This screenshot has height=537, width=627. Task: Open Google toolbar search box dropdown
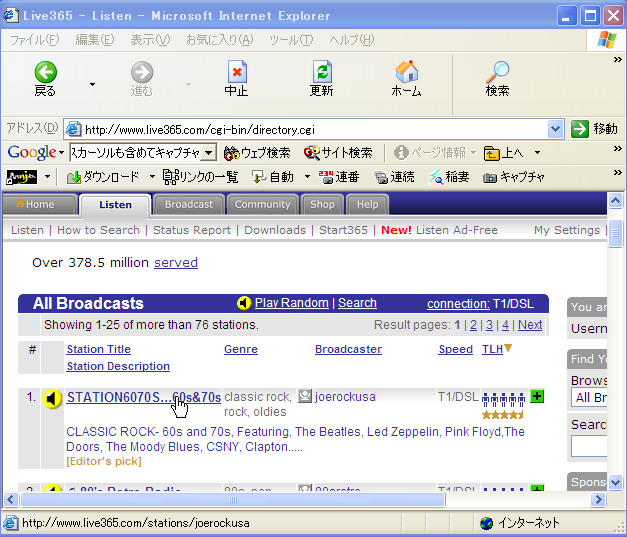[x=208, y=153]
